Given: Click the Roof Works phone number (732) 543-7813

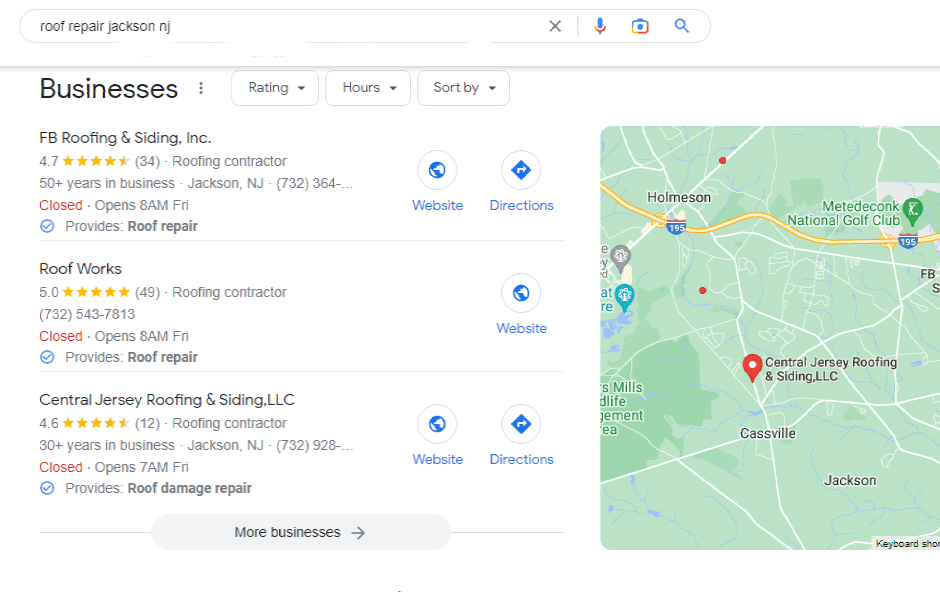Looking at the screenshot, I should 87,314.
